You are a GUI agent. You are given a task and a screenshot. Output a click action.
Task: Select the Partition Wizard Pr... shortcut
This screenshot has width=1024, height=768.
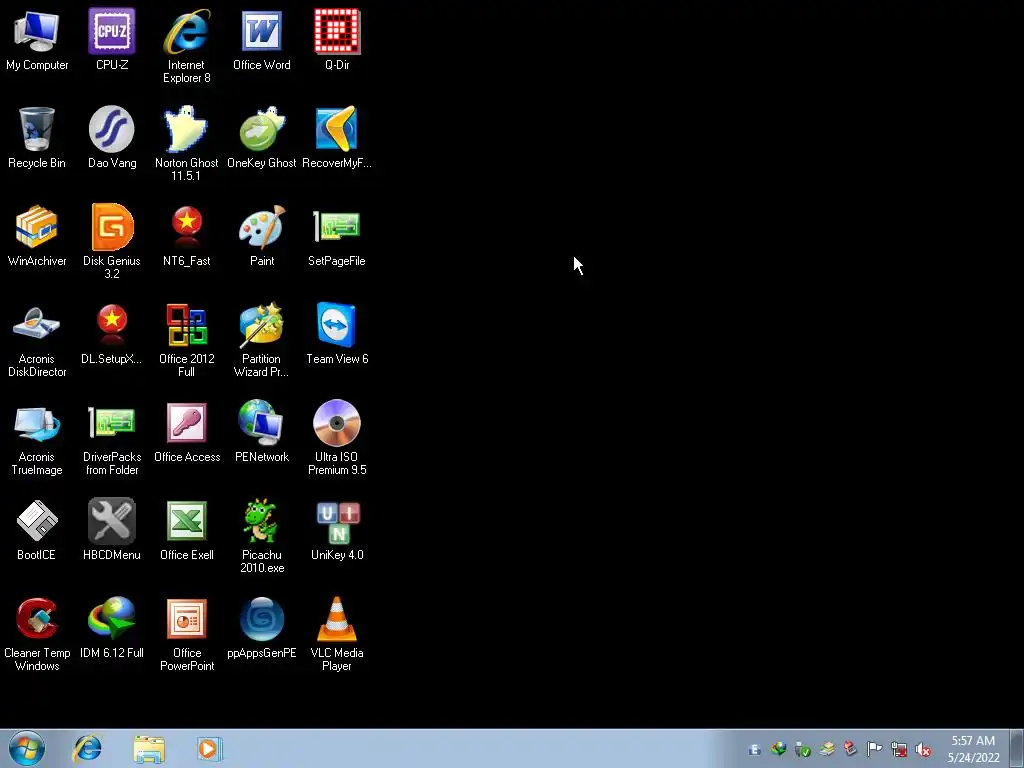pyautogui.click(x=262, y=340)
